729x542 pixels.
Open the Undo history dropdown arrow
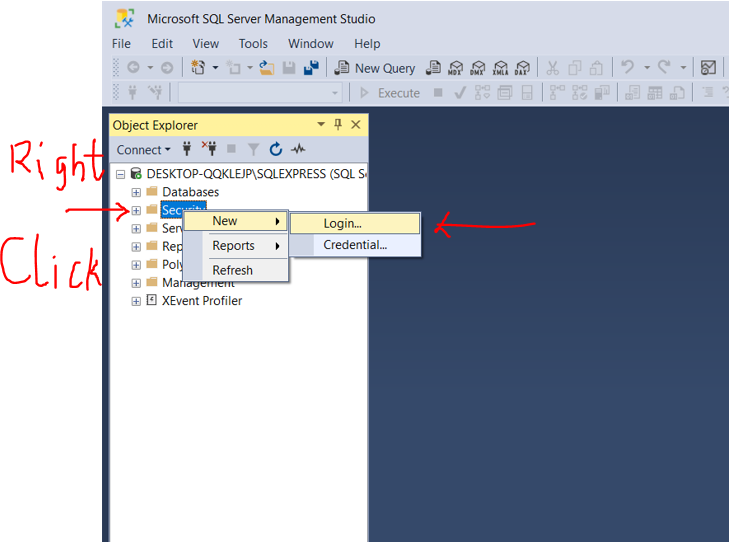[x=647, y=68]
